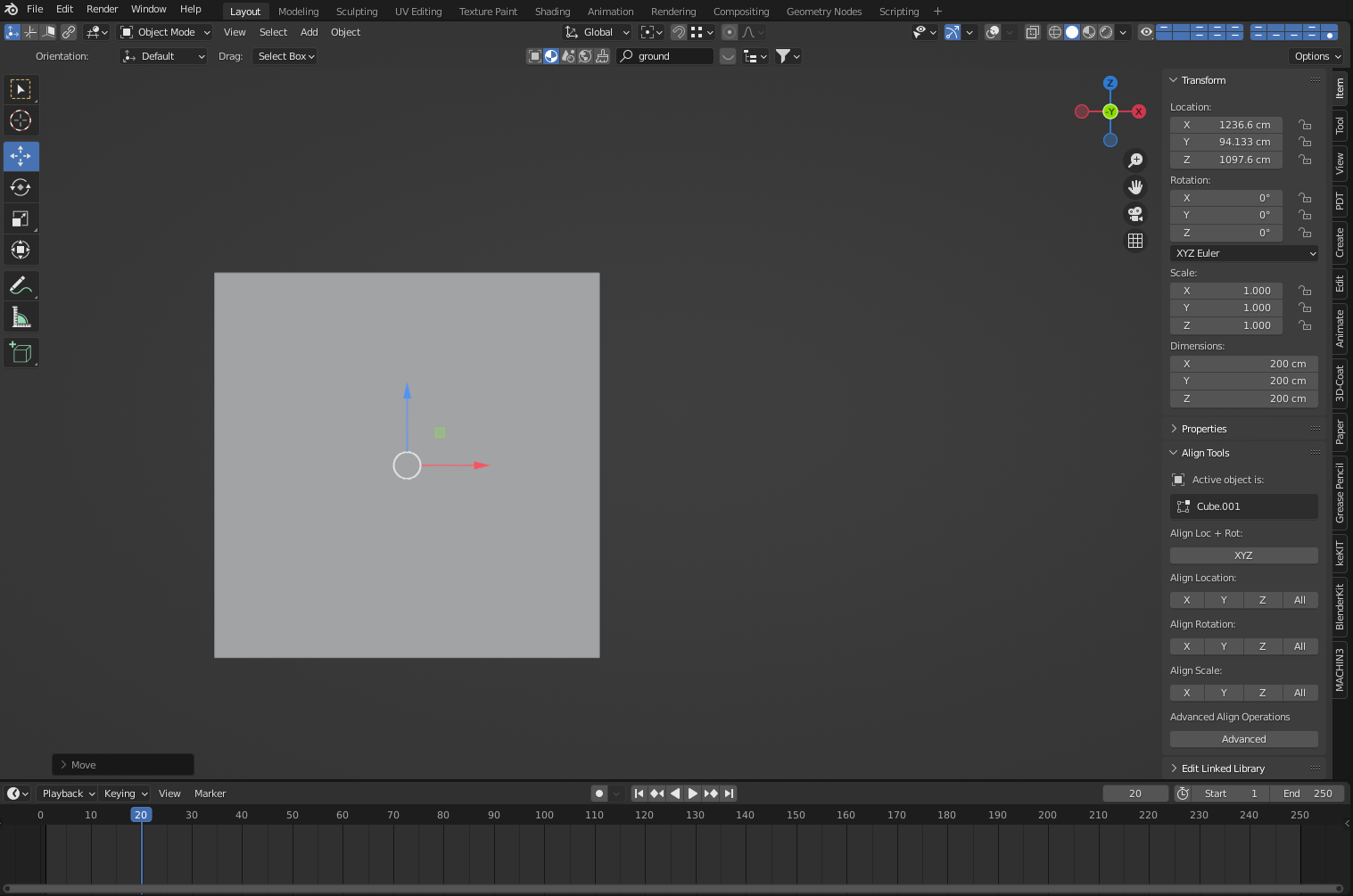Switch perspective/orthographic grid icon

(1135, 241)
